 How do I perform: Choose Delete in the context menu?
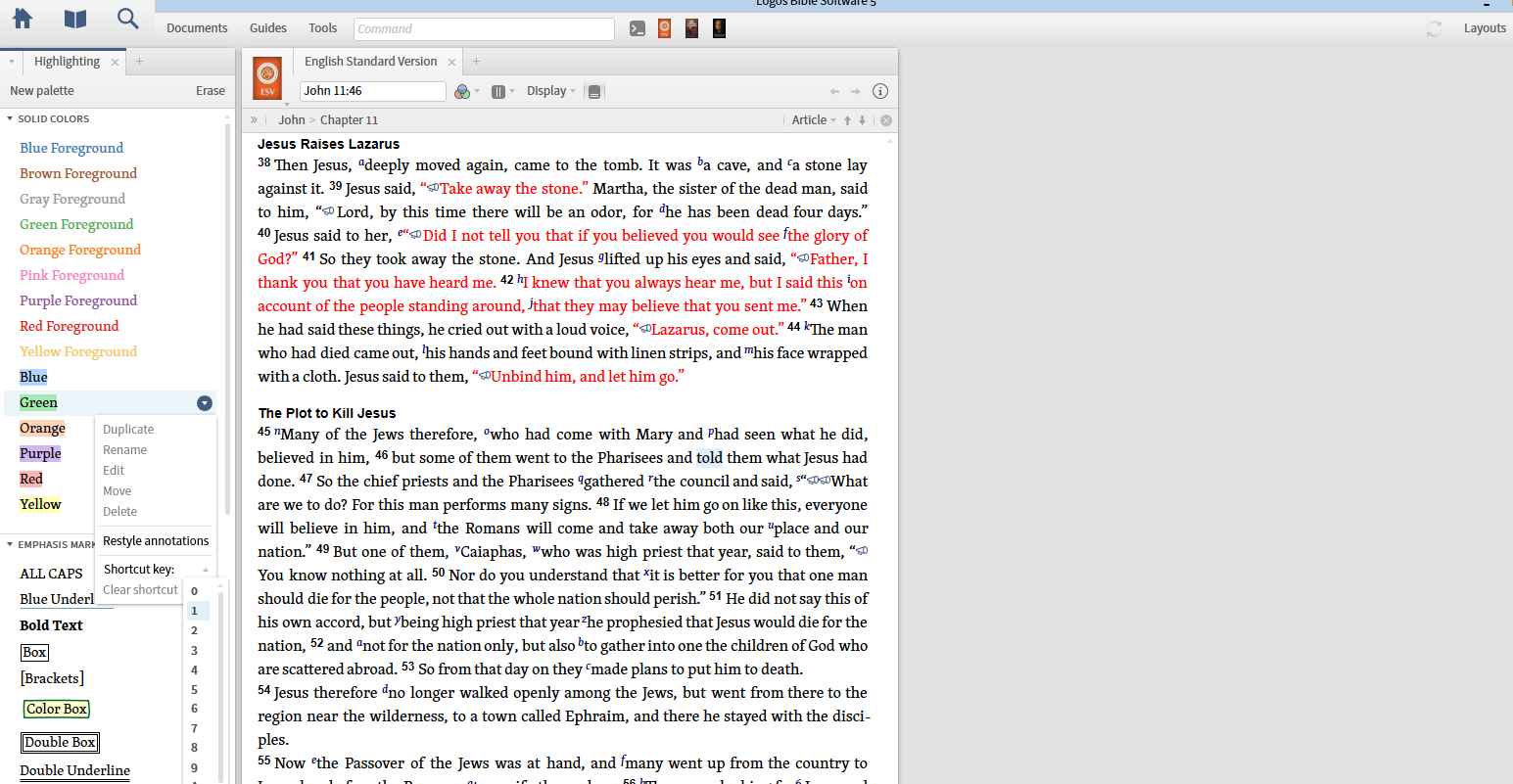point(120,512)
